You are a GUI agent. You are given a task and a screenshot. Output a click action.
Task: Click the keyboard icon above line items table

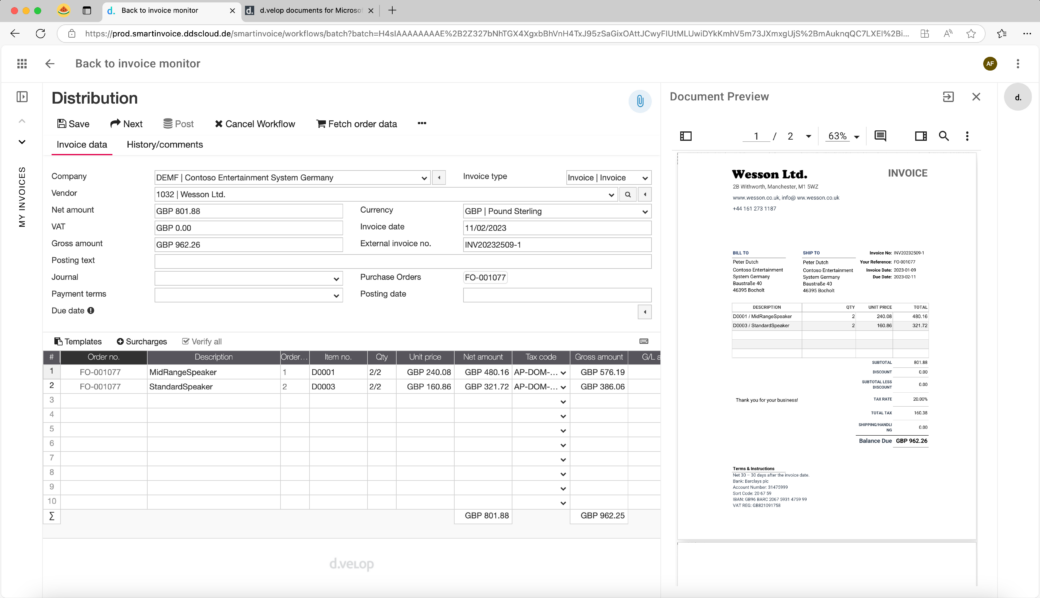click(643, 341)
